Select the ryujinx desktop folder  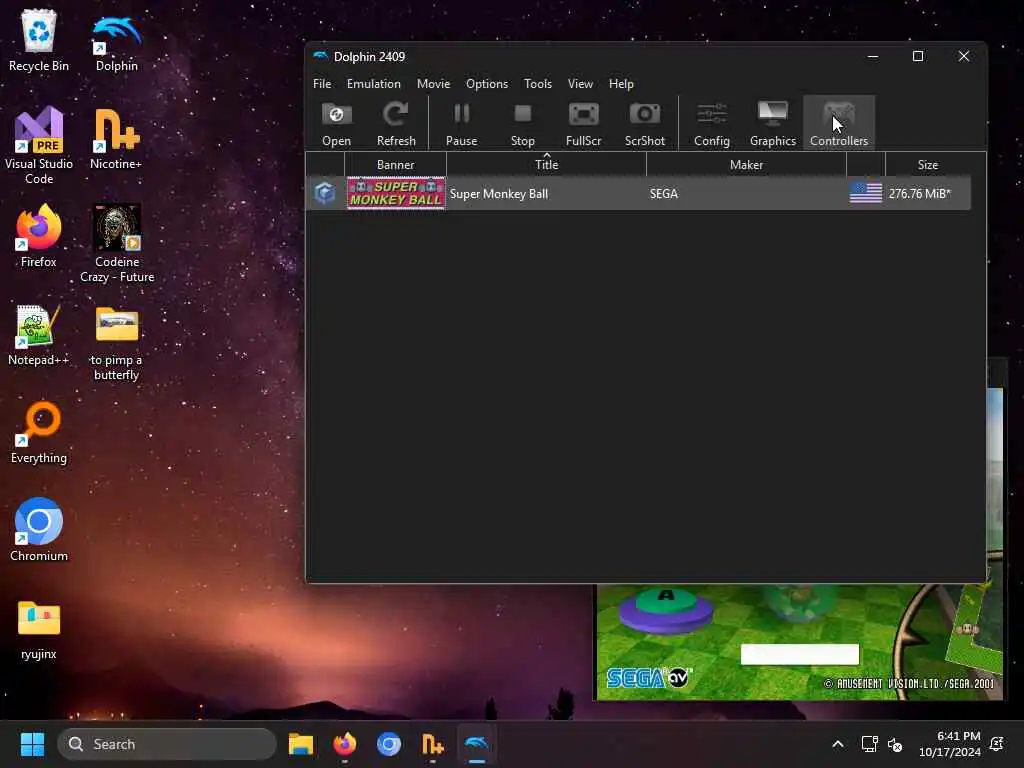pos(39,628)
